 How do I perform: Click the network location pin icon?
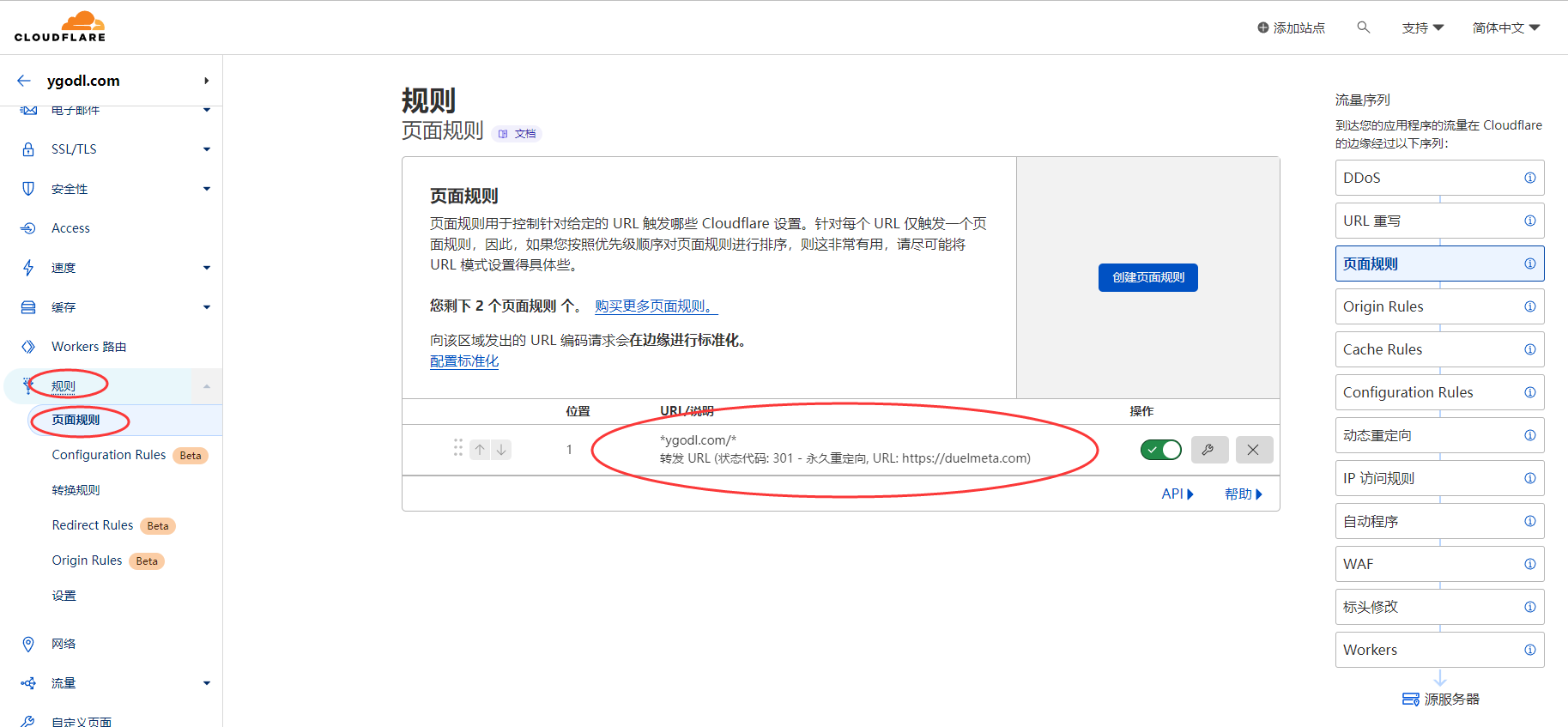point(28,644)
